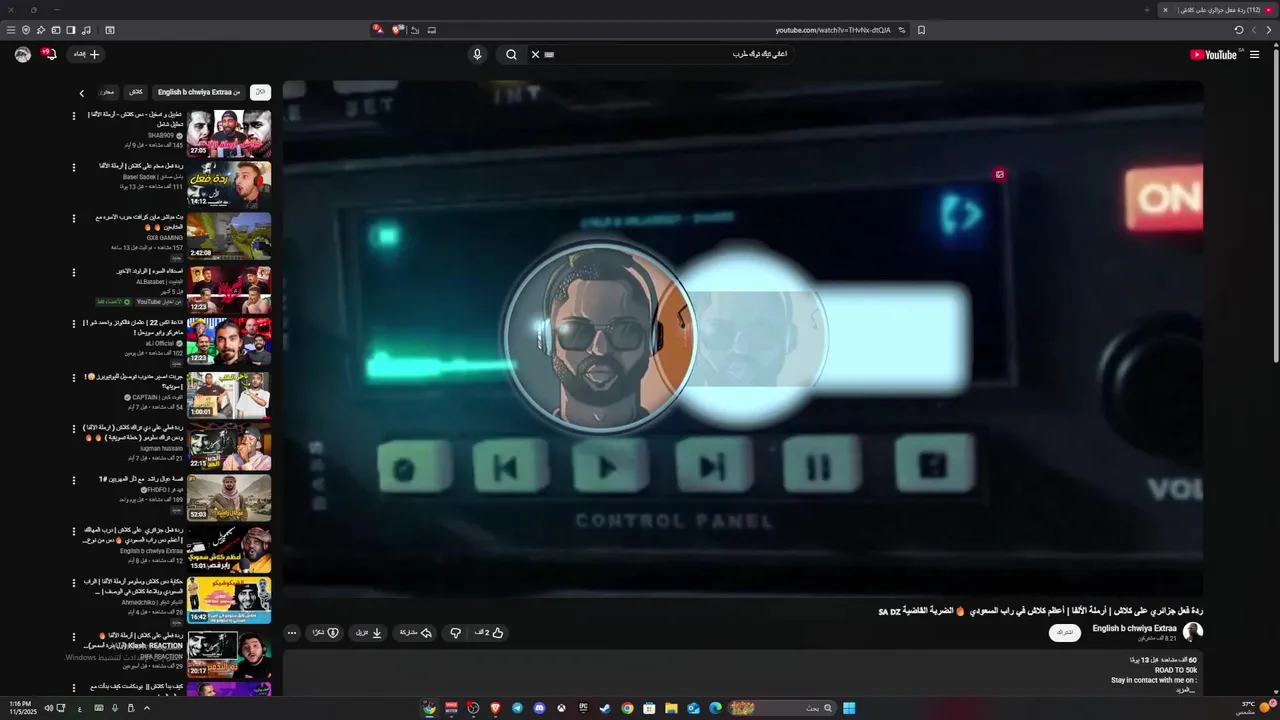Image resolution: width=1280 pixels, height=720 pixels.
Task: Click the taskbar search box
Action: click(x=782, y=708)
